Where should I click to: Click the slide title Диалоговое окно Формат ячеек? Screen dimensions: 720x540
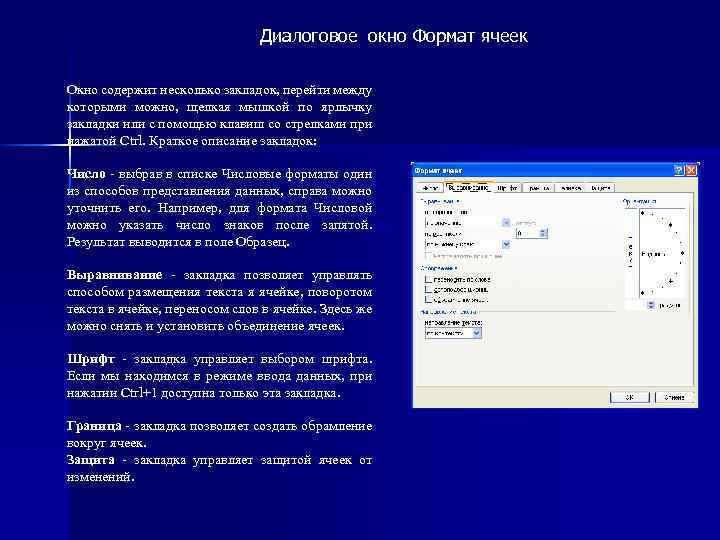tap(394, 36)
